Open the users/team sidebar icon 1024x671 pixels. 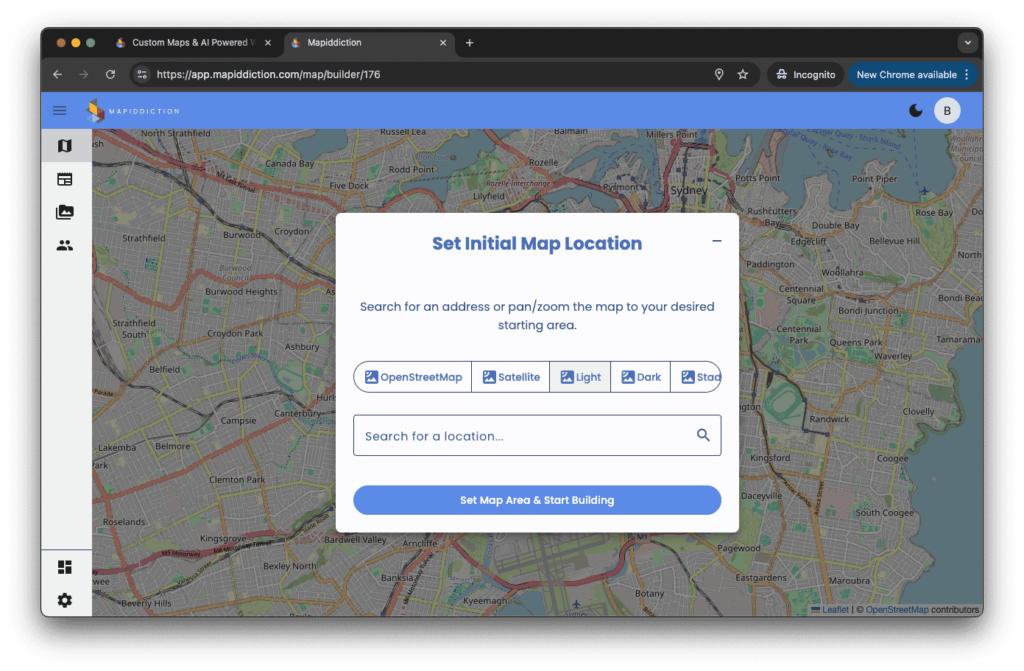[65, 245]
